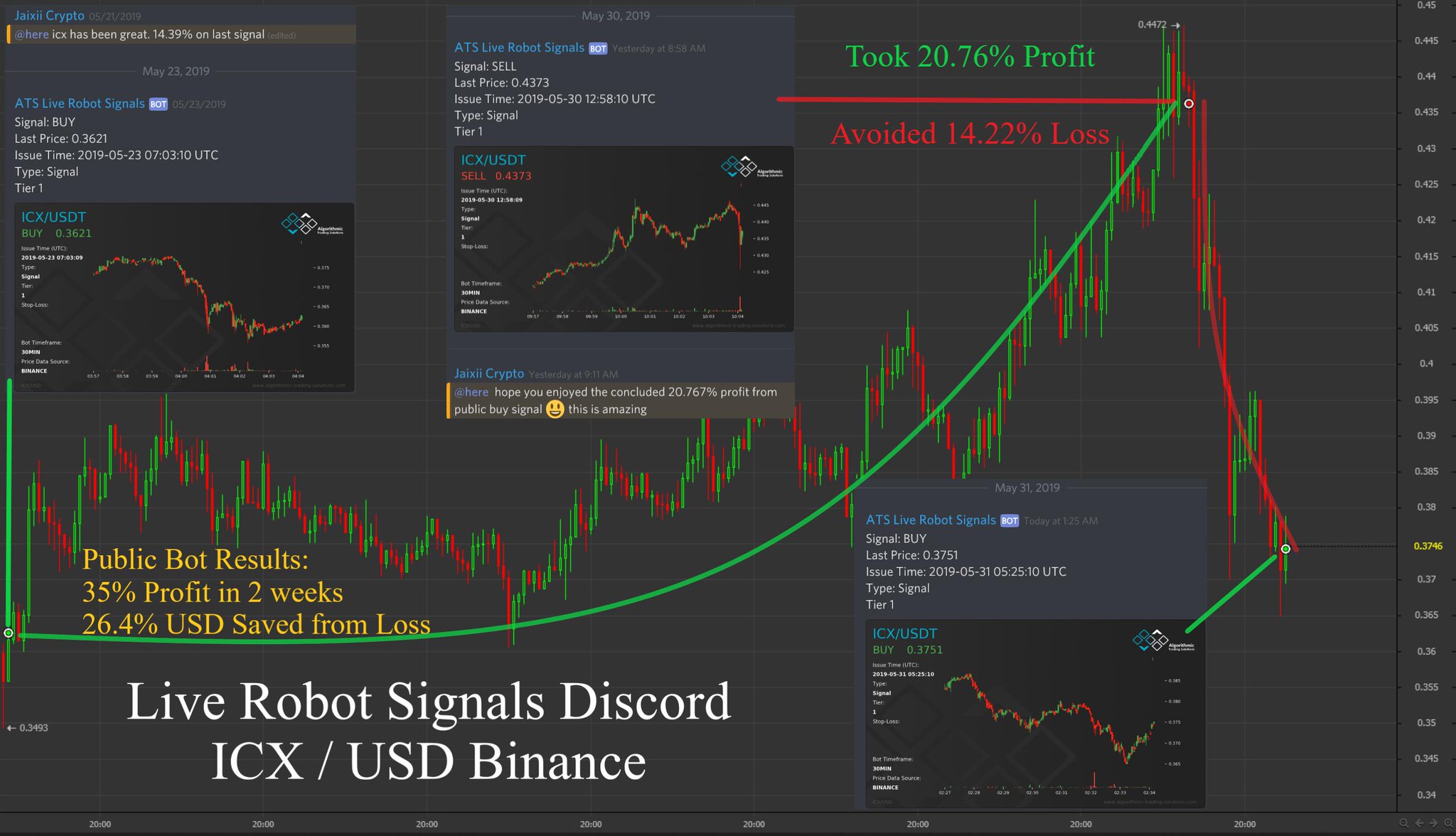Click the May 23, 2019 date divider

176,71
